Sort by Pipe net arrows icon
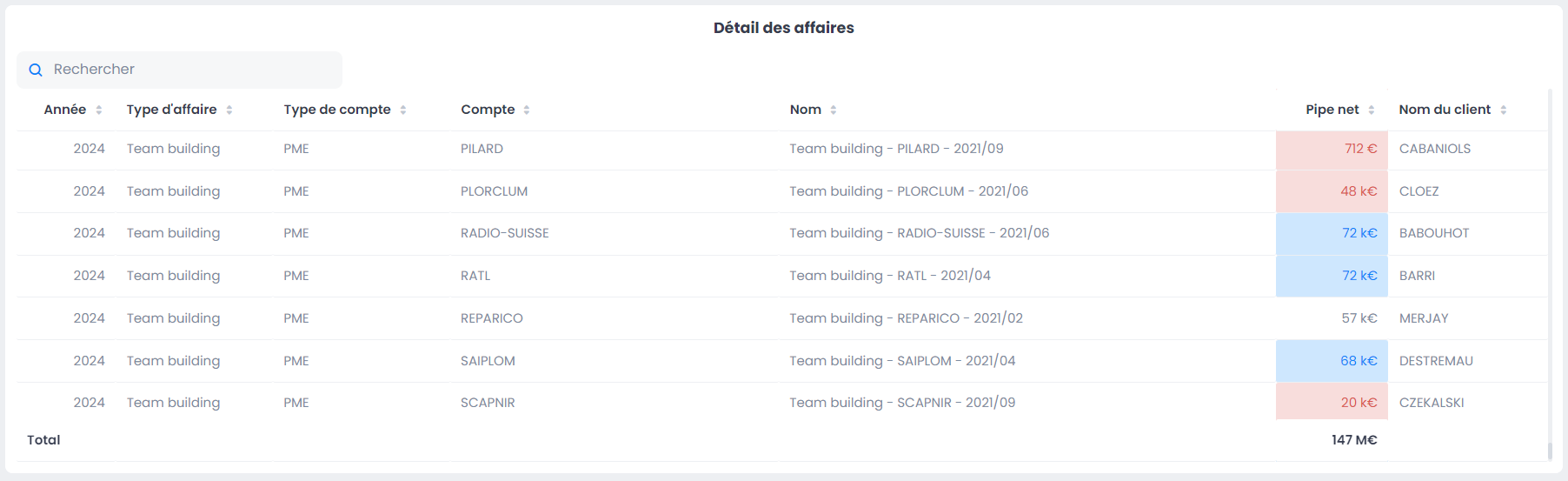Viewport: 1568px width, 481px height. [1372, 110]
